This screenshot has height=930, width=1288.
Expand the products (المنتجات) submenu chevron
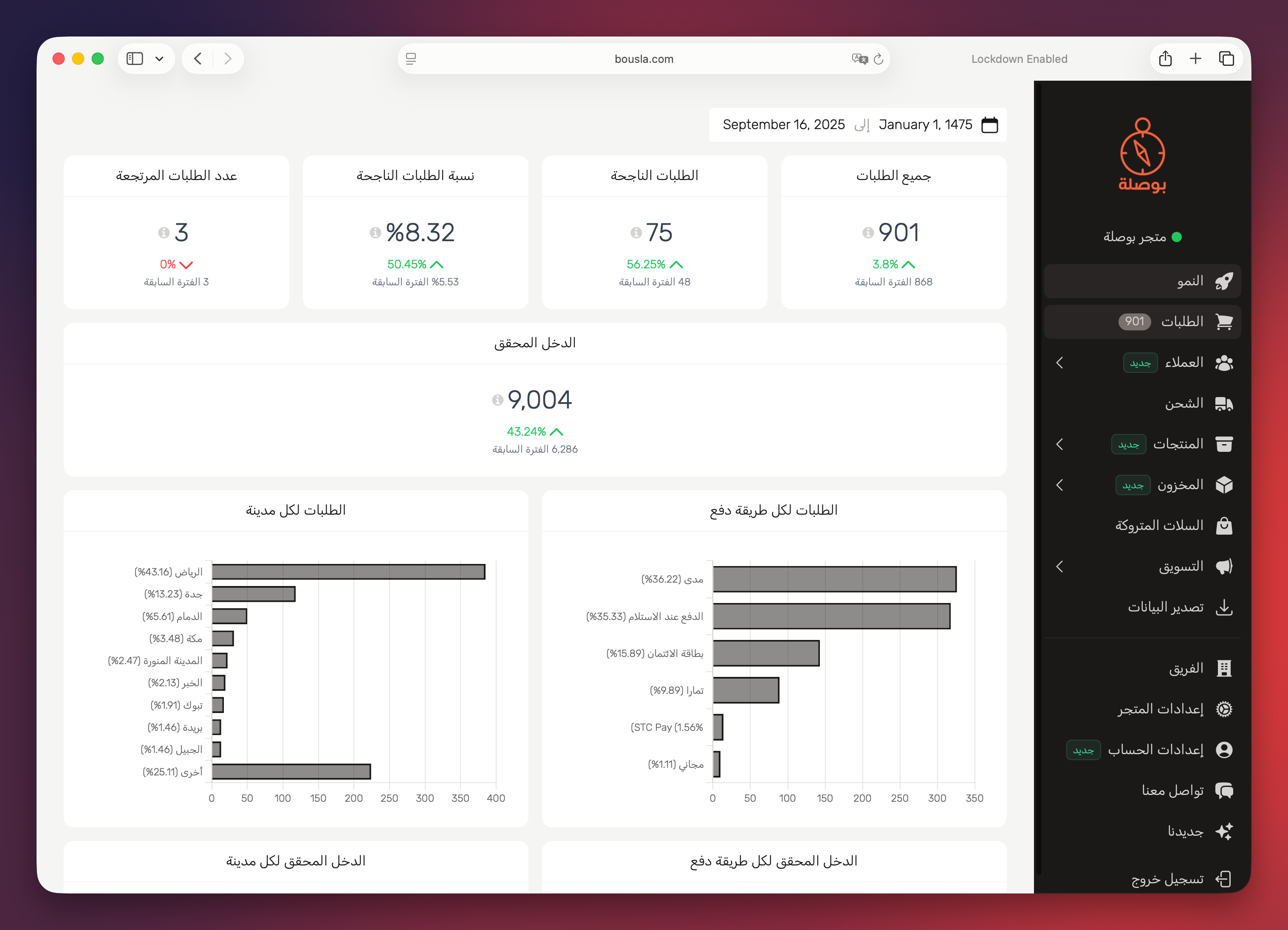pyautogui.click(x=1060, y=445)
